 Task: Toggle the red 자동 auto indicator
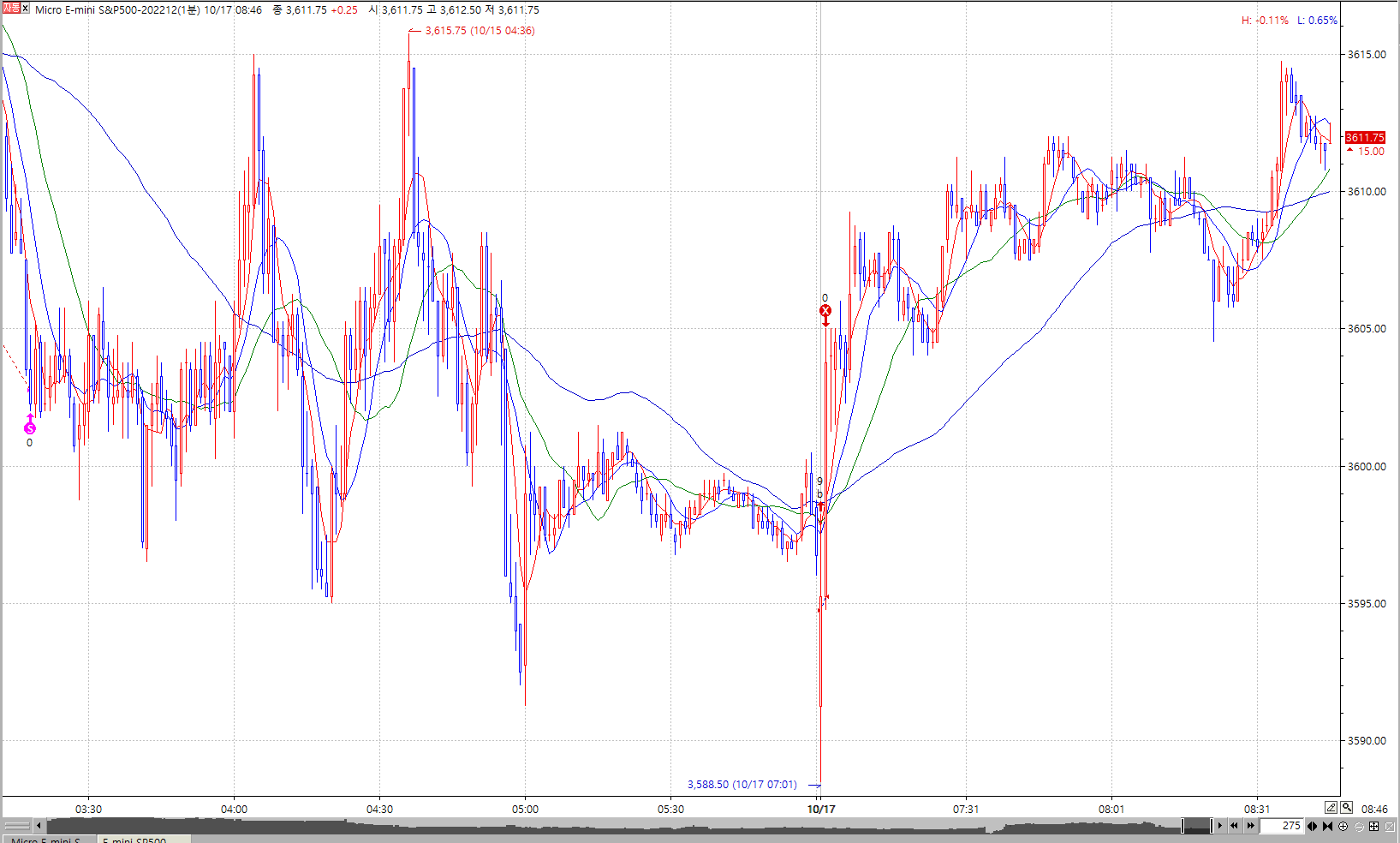[10, 9]
